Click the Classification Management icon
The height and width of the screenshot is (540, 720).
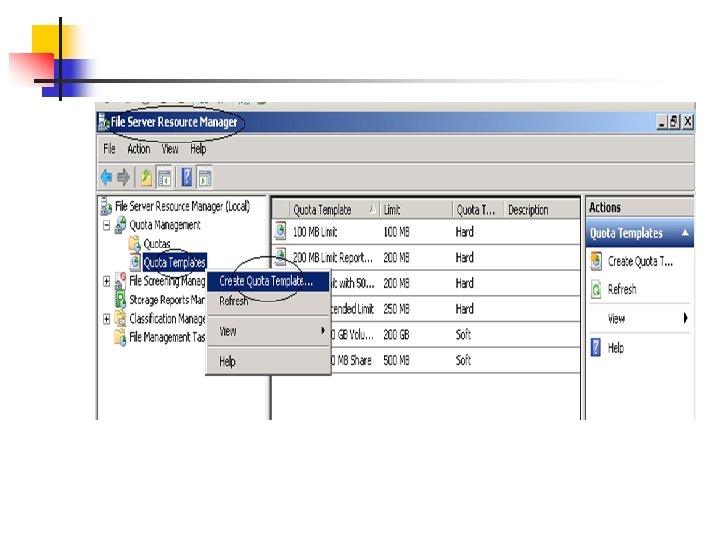pos(120,318)
